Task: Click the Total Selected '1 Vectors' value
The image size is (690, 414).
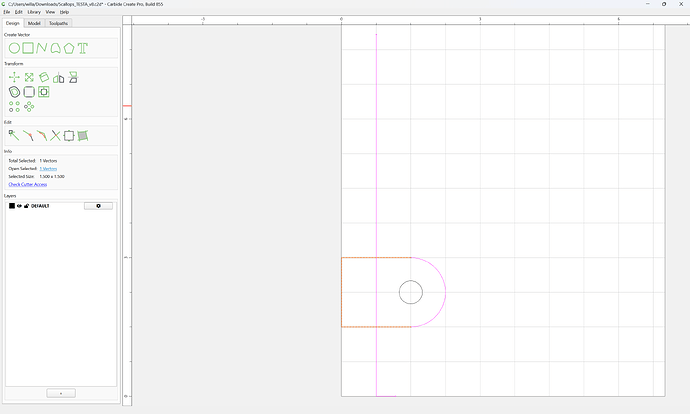Action: [48, 161]
